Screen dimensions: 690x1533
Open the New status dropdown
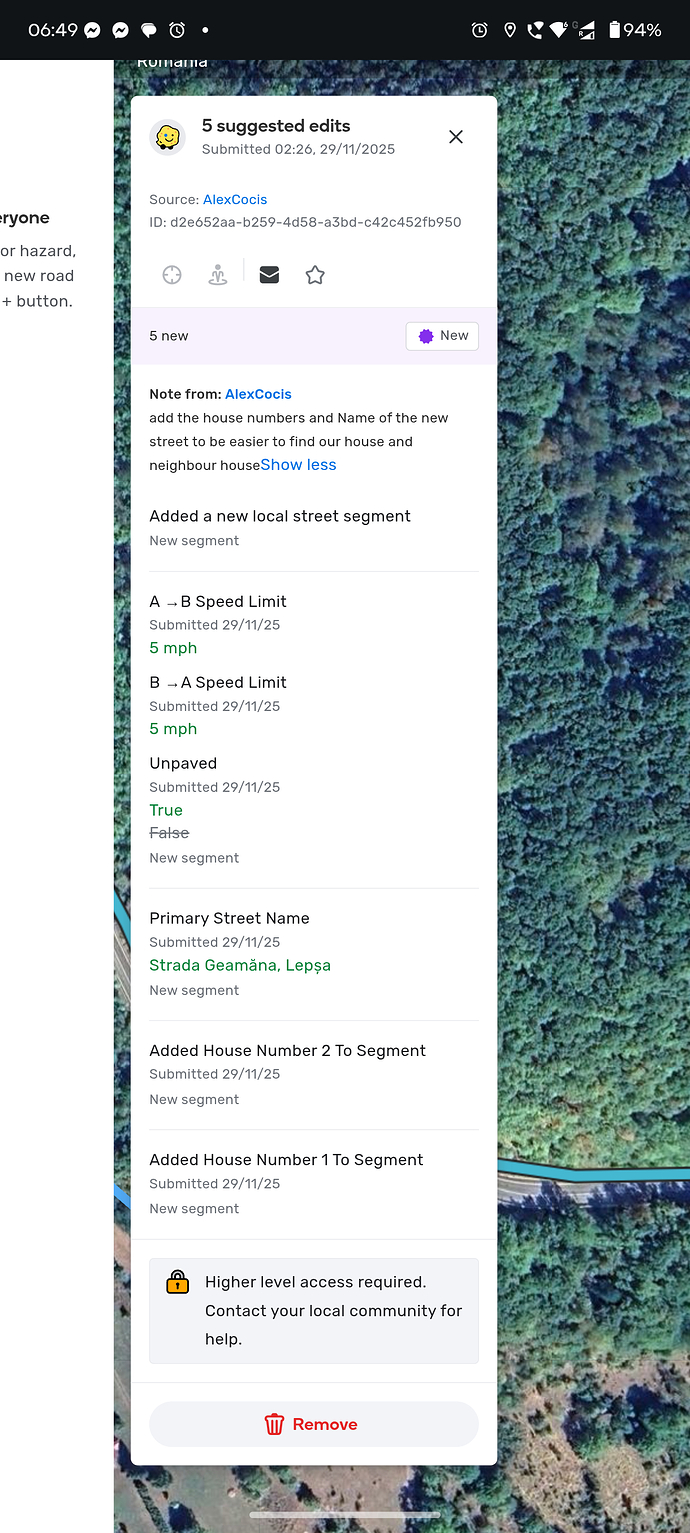pos(442,336)
